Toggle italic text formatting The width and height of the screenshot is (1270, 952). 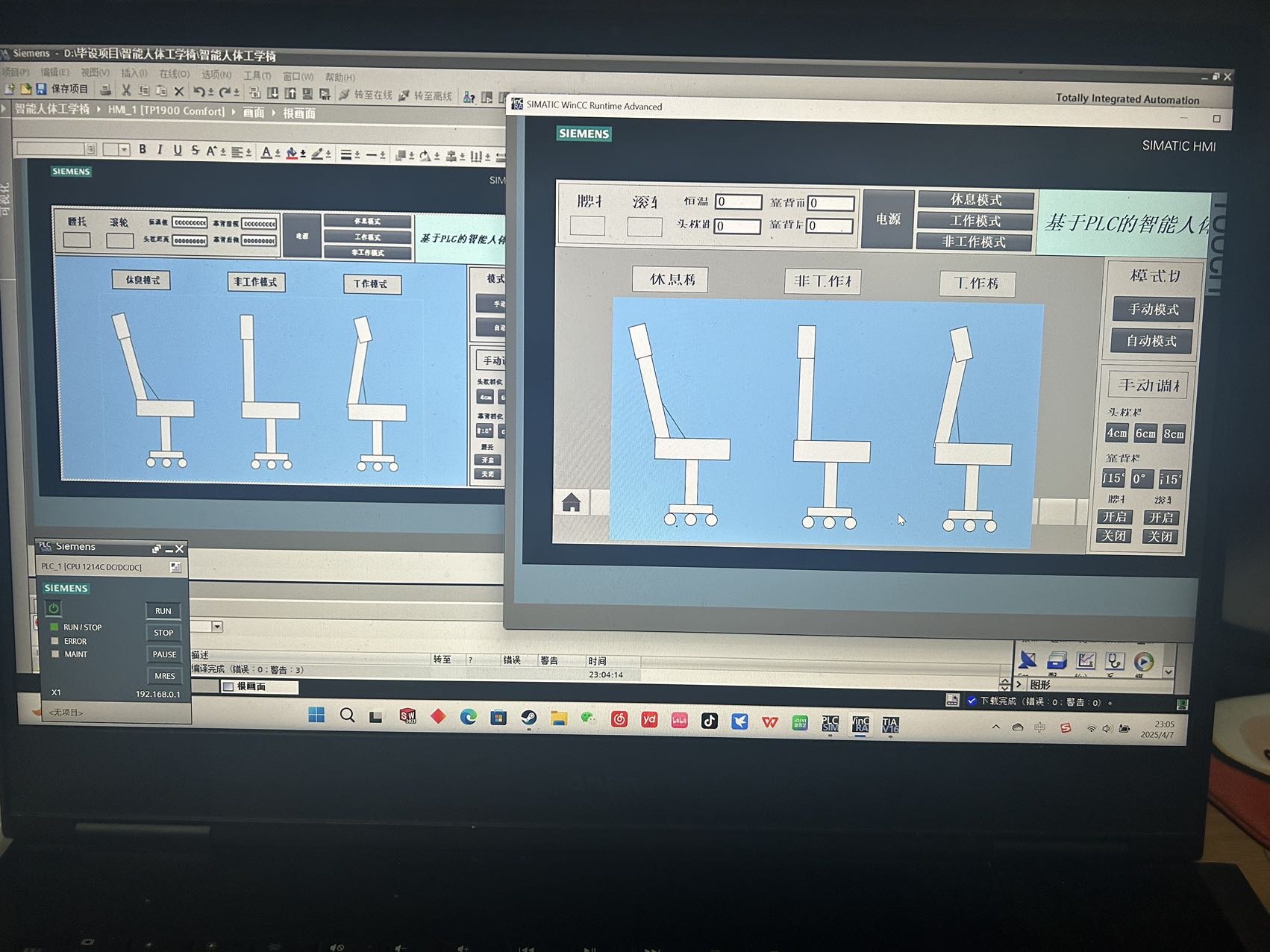coord(160,150)
